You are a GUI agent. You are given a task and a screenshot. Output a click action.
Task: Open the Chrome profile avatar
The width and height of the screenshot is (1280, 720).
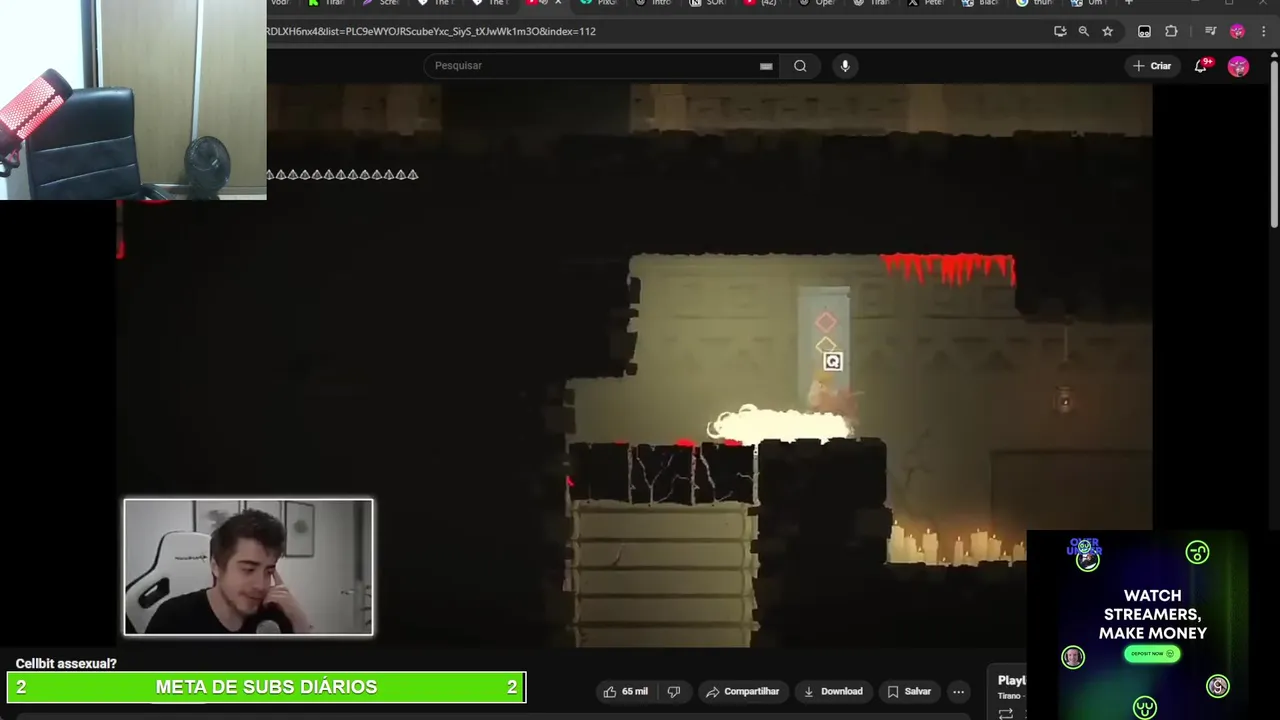coord(1238,31)
